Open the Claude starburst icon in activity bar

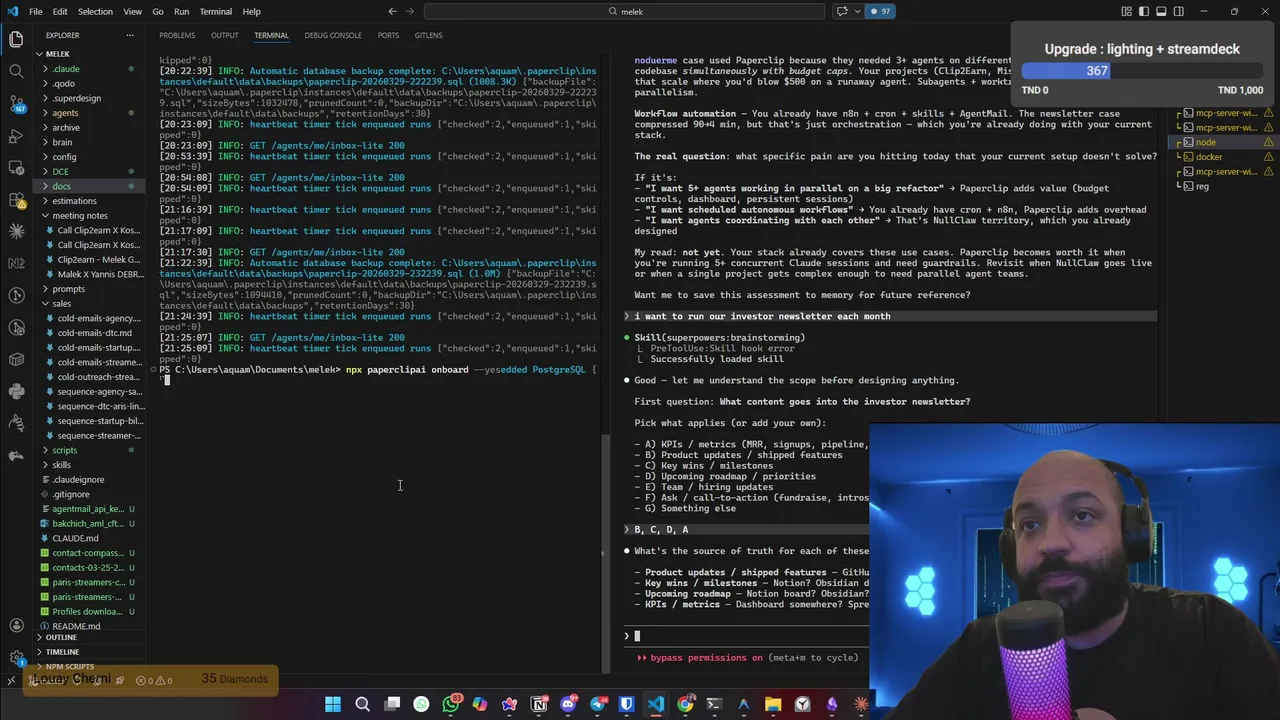tap(16, 231)
